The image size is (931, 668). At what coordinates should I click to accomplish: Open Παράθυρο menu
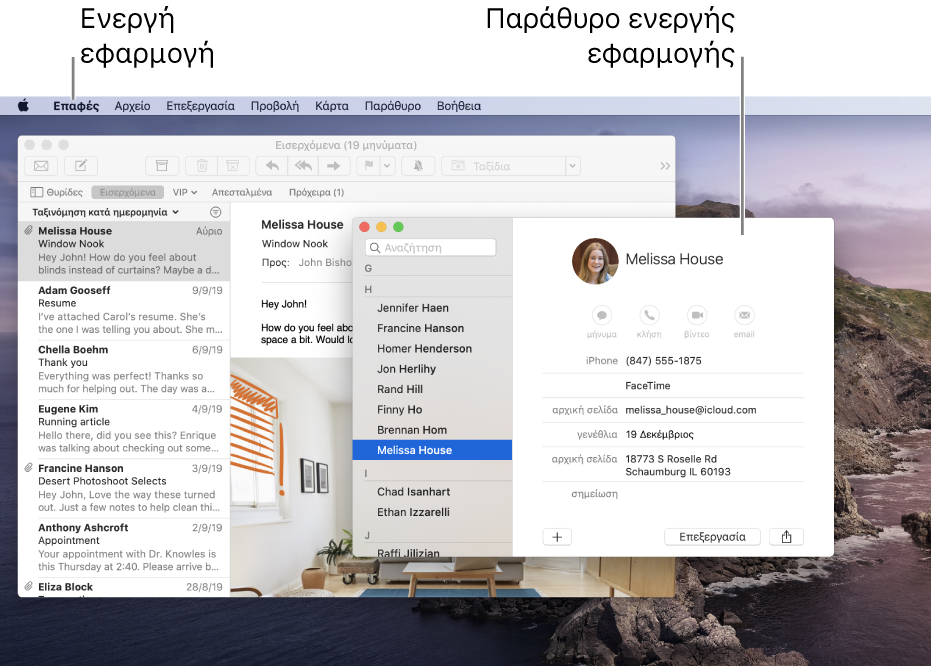[392, 106]
